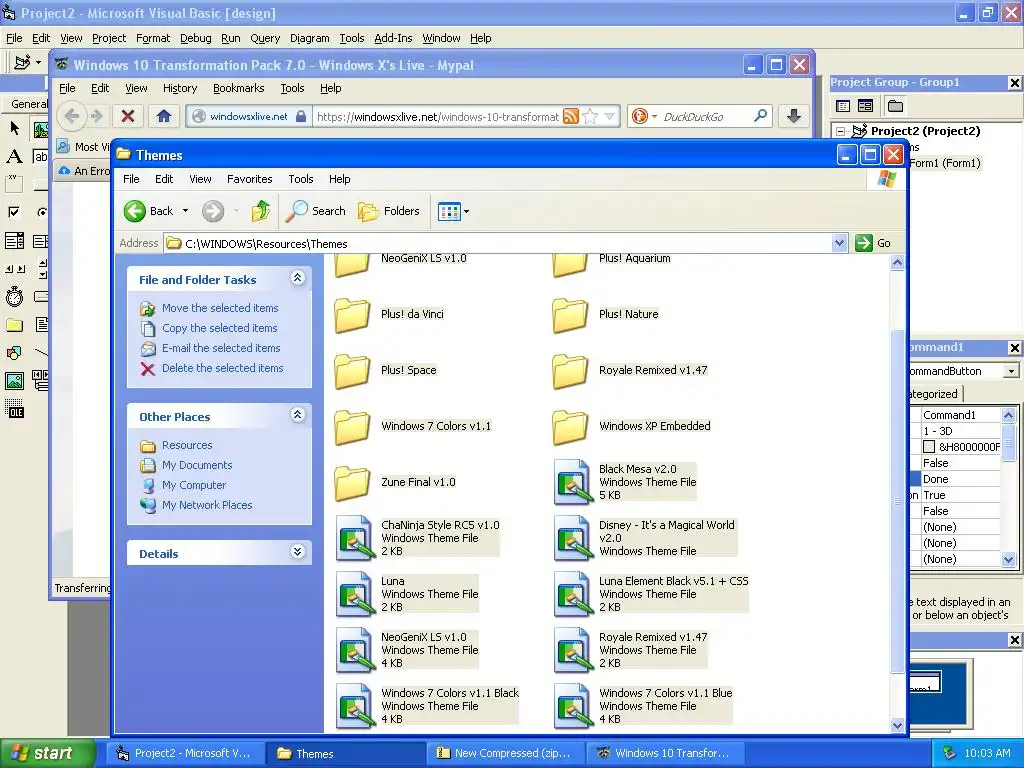This screenshot has width=1024, height=768.
Task: Open the CommandButton object dropdown in Properties
Action: [1011, 371]
